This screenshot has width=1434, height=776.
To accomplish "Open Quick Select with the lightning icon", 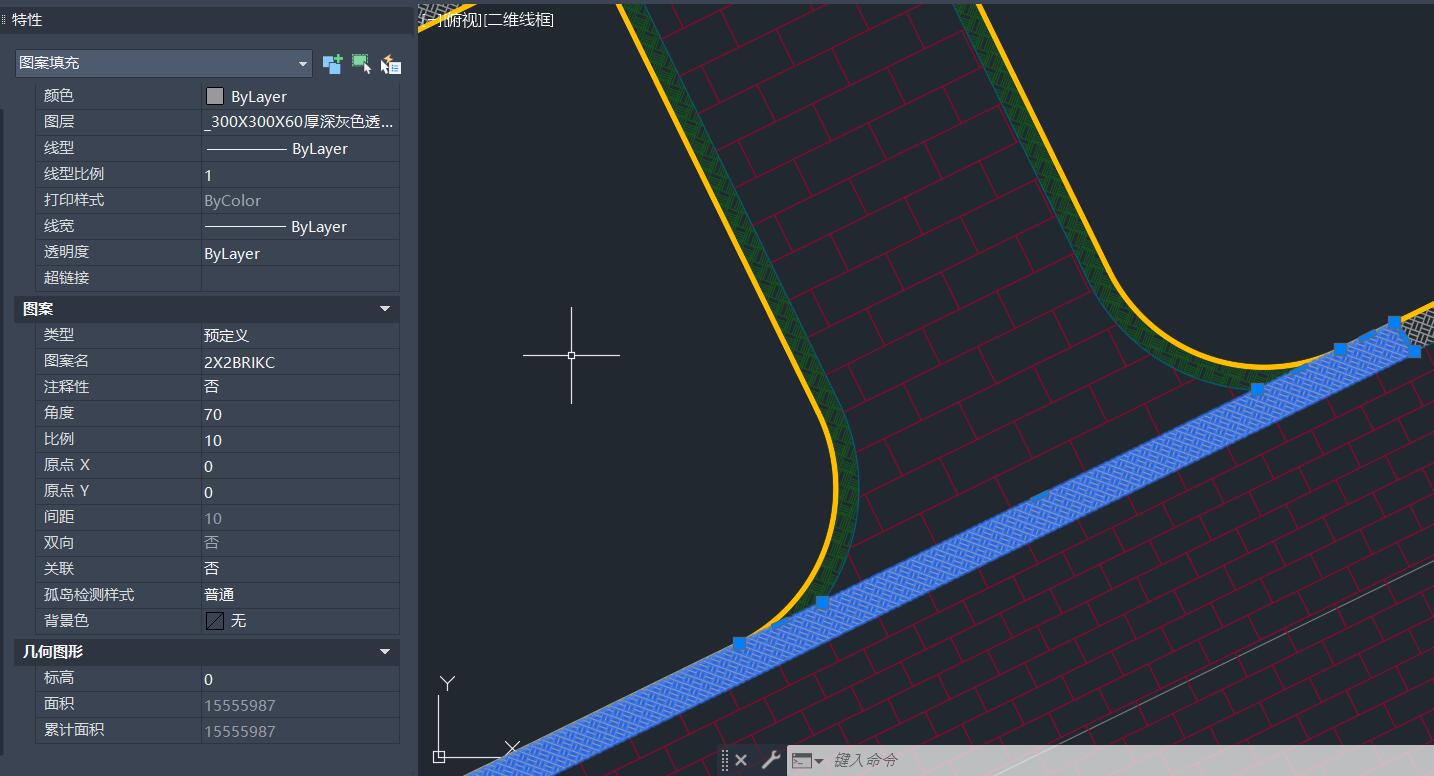I will click(391, 64).
